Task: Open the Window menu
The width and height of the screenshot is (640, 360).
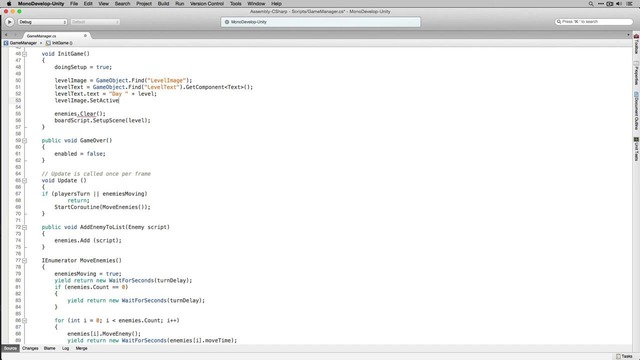Action: [256, 4]
